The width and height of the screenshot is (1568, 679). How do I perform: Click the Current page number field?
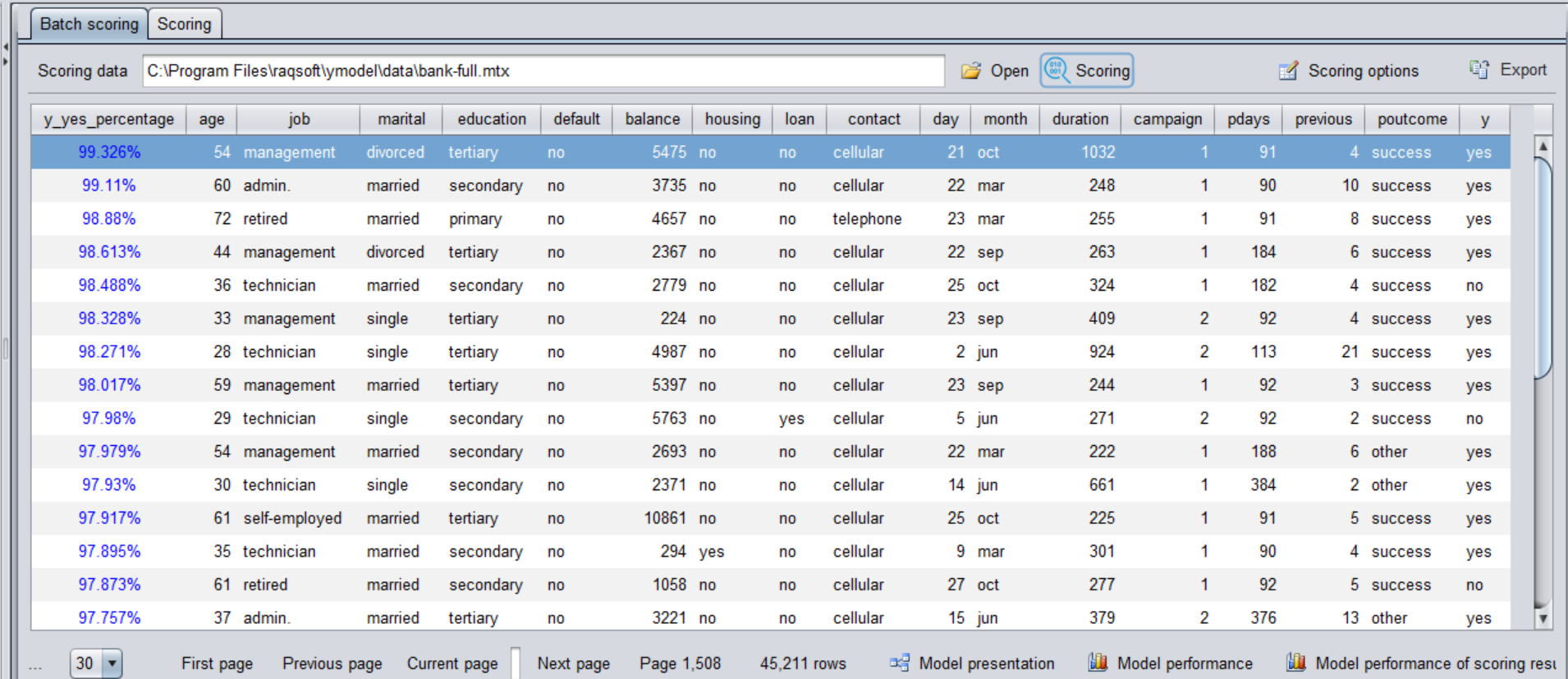tap(515, 663)
